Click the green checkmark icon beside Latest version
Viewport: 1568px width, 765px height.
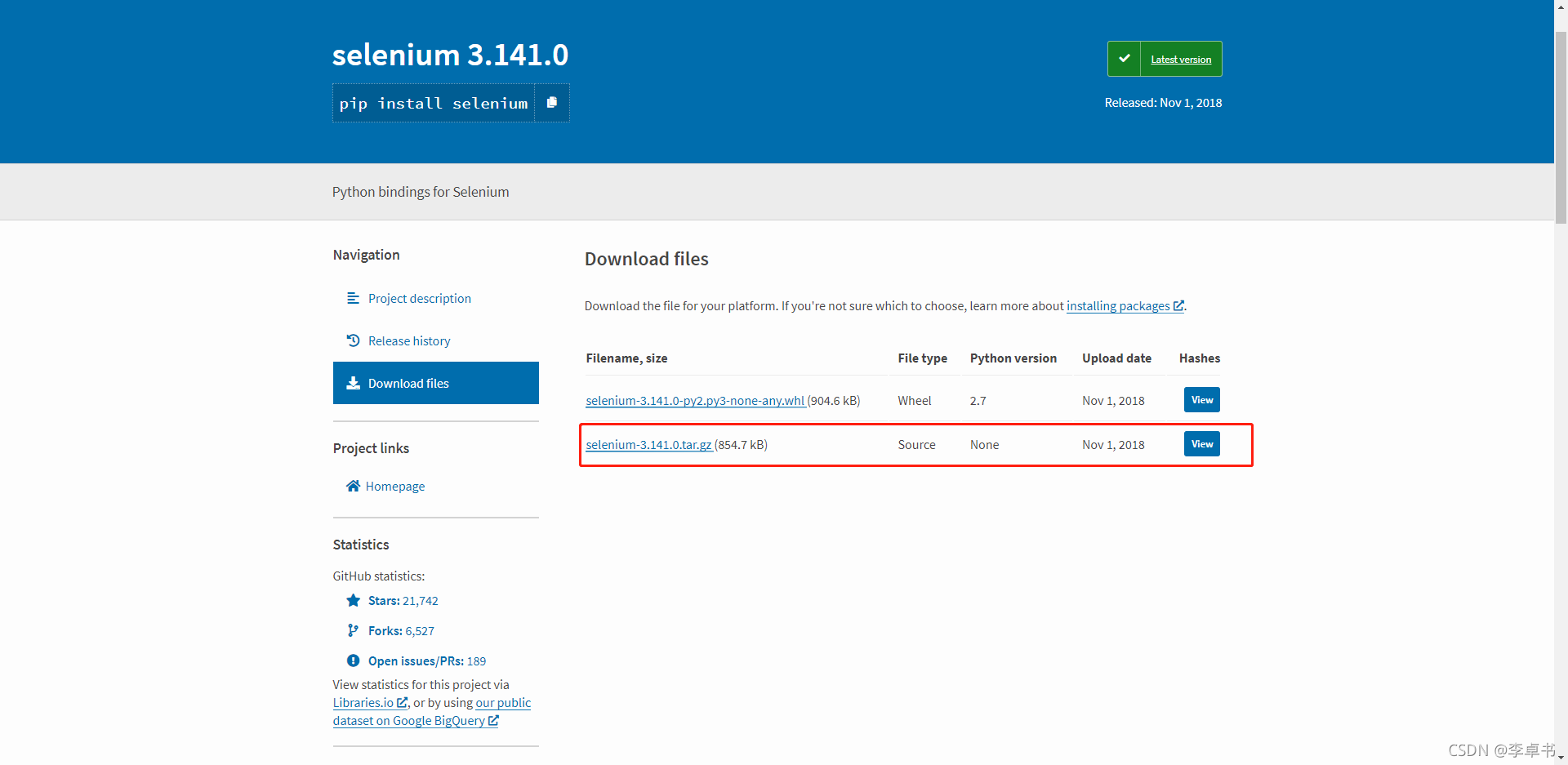[x=1125, y=59]
